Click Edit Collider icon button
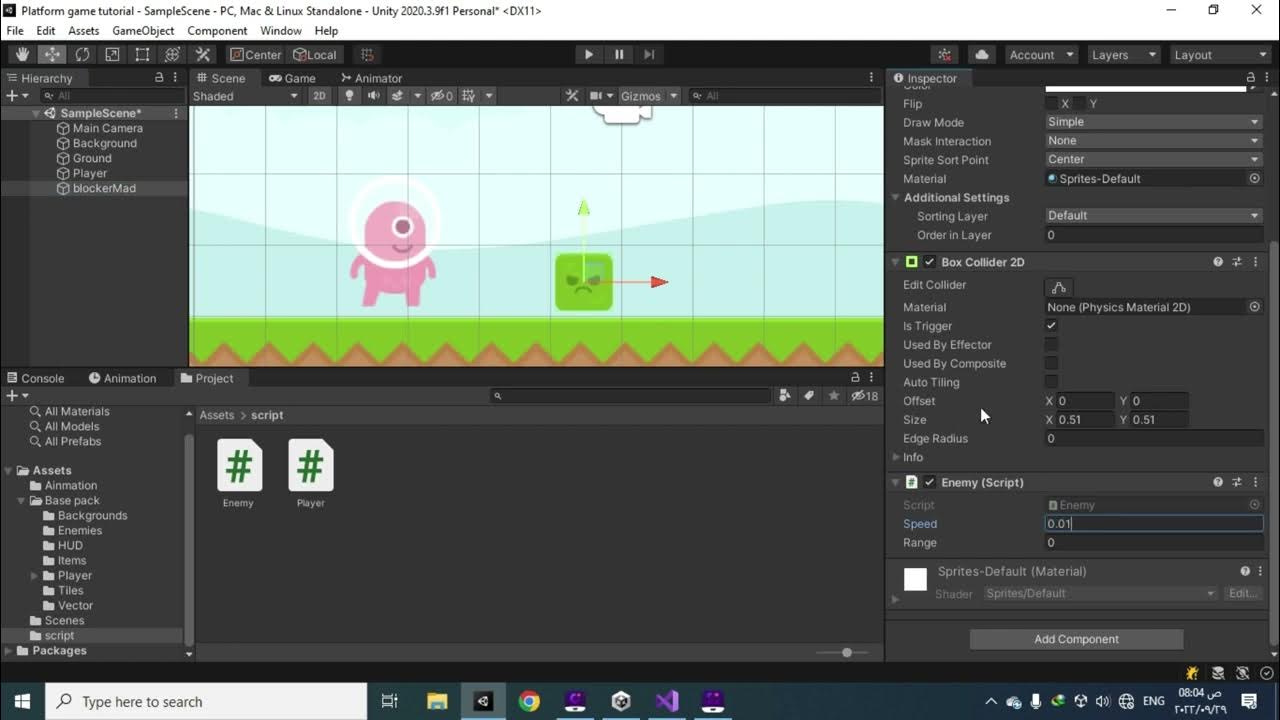 [x=1059, y=287]
